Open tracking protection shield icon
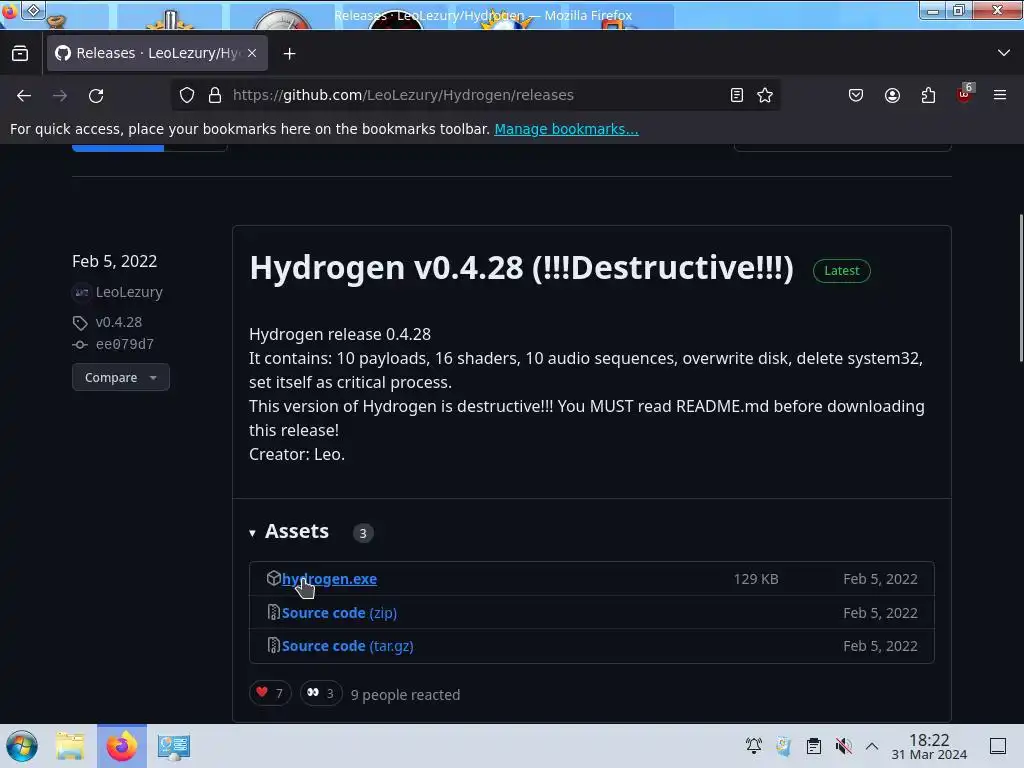 coord(187,95)
